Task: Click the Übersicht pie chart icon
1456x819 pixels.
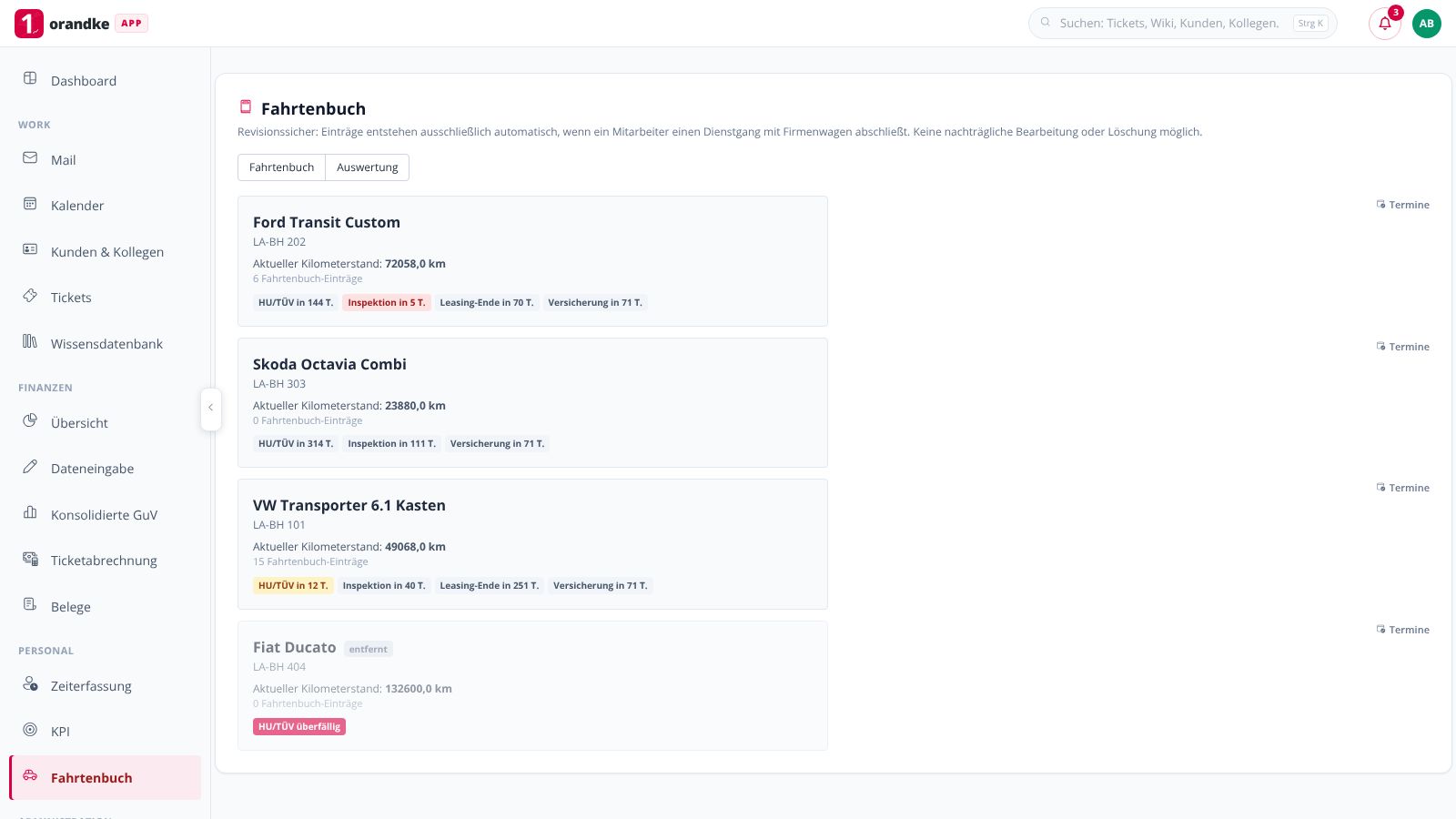Action: click(30, 420)
